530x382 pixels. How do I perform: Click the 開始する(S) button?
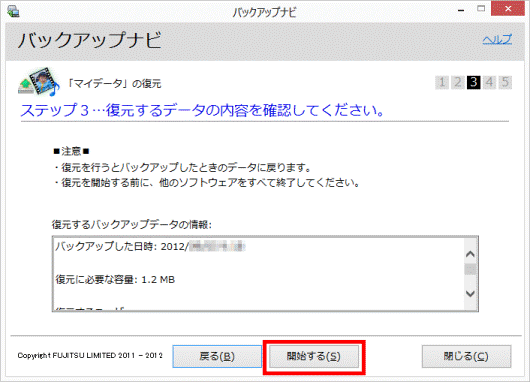(314, 356)
